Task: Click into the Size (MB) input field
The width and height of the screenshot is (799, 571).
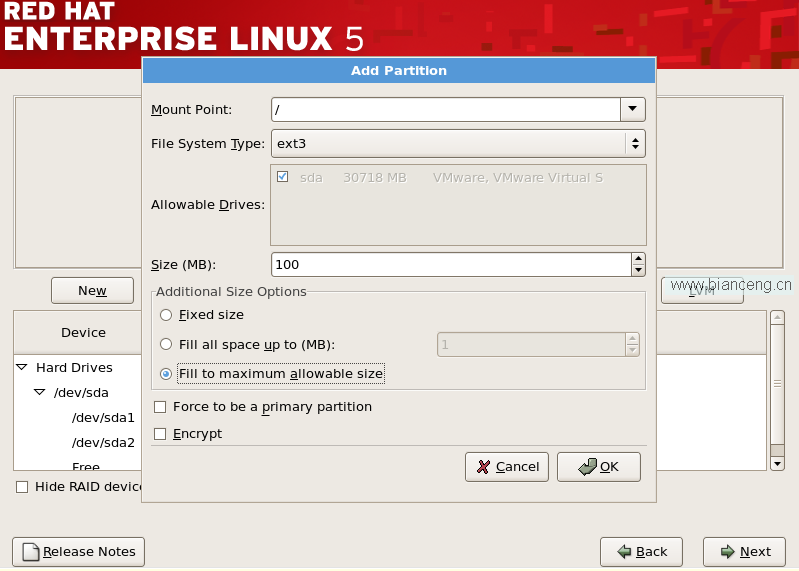Action: tap(451, 264)
